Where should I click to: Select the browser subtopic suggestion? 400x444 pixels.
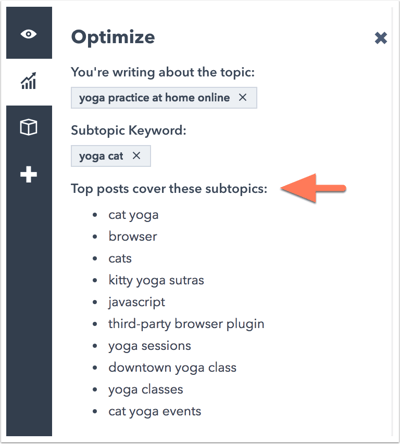point(133,236)
